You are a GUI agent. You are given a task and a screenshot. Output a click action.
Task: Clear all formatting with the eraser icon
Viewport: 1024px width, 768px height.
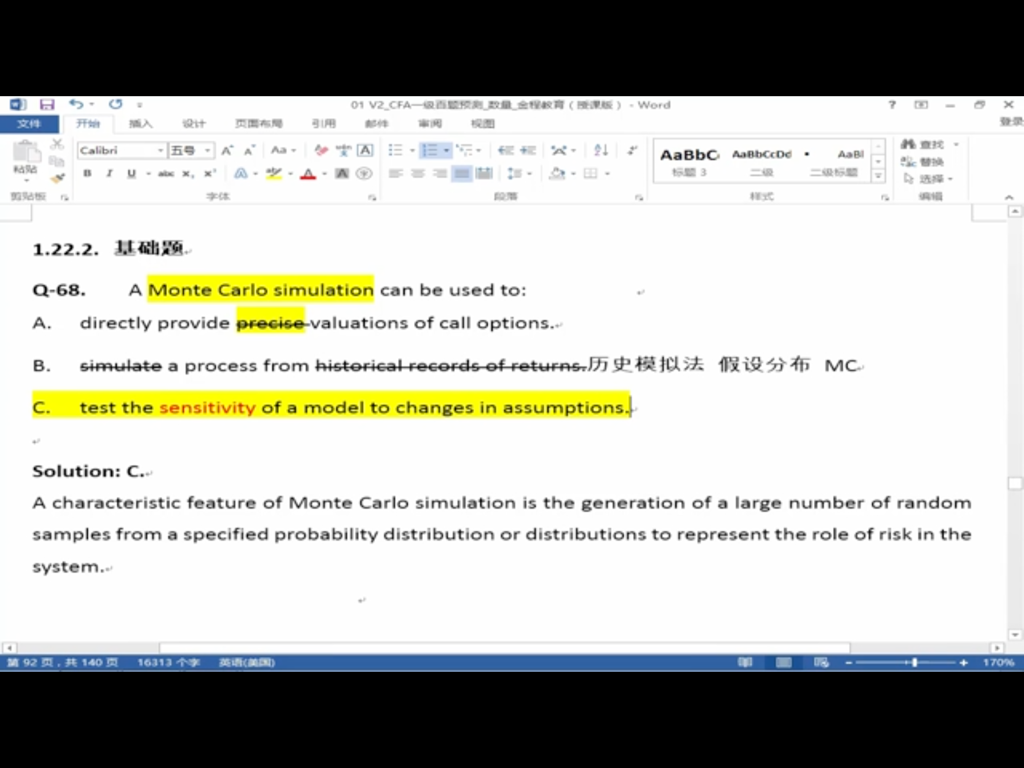click(321, 151)
